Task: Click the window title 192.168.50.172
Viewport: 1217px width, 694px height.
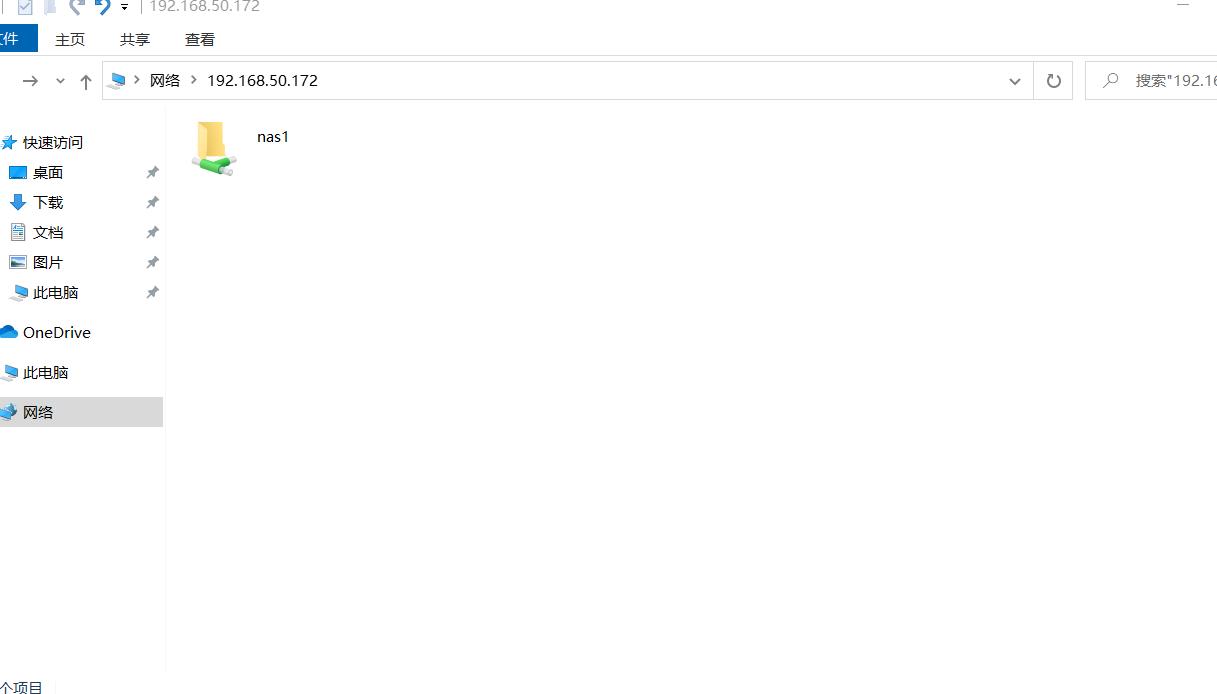Action: point(204,6)
